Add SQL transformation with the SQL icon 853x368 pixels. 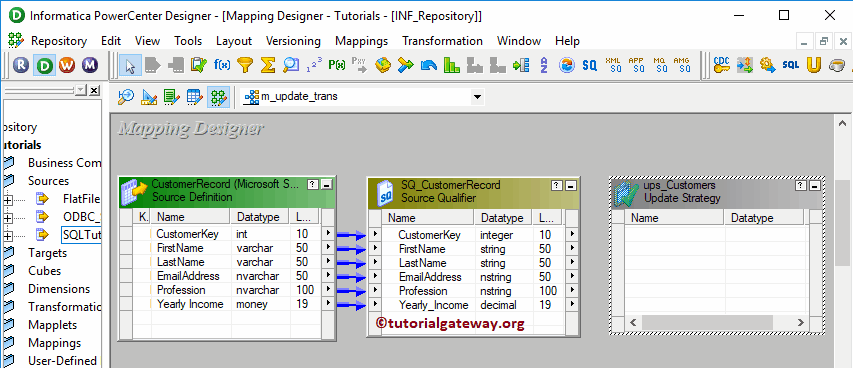pos(790,65)
